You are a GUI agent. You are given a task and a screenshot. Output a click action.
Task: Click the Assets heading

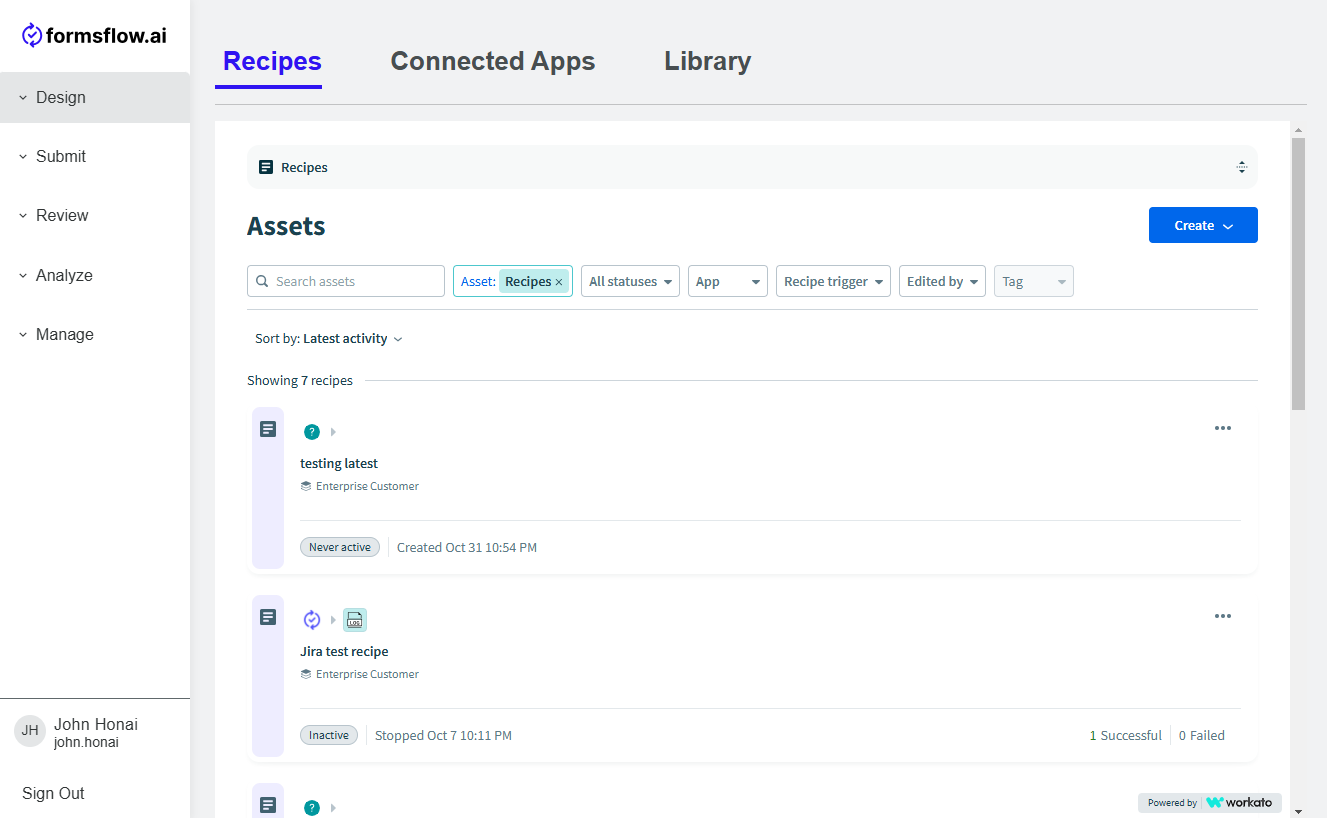pyautogui.click(x=286, y=226)
